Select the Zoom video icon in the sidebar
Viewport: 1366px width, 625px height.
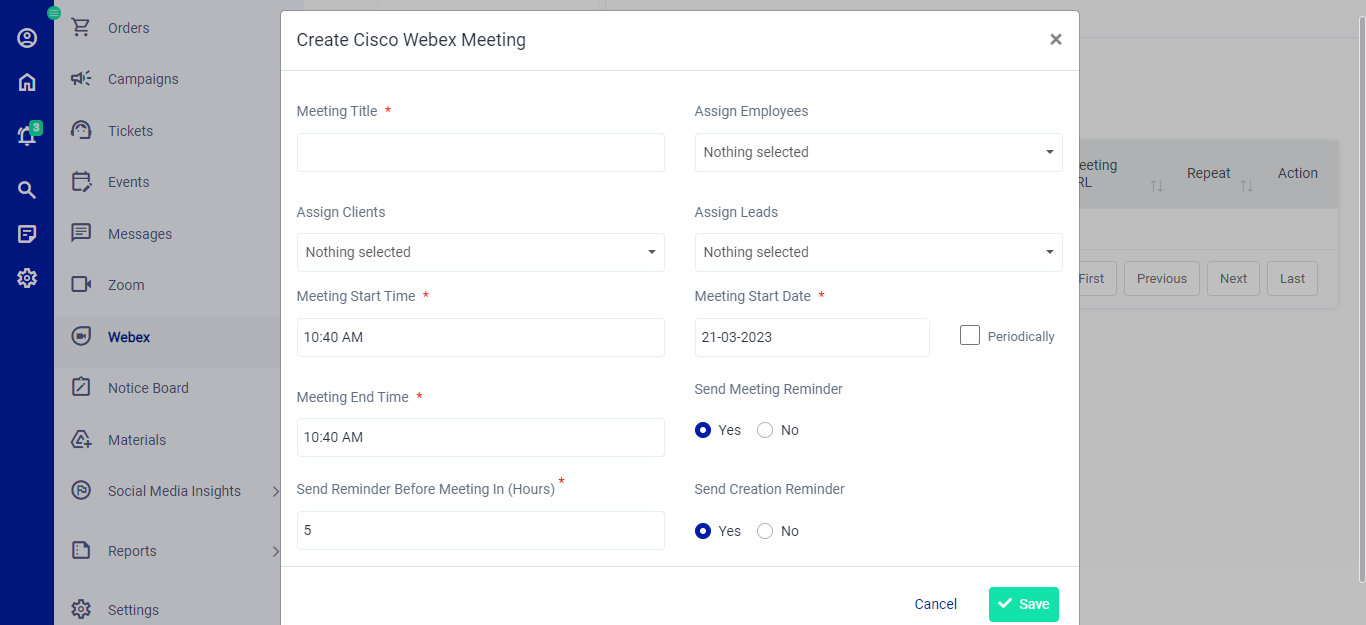(80, 284)
